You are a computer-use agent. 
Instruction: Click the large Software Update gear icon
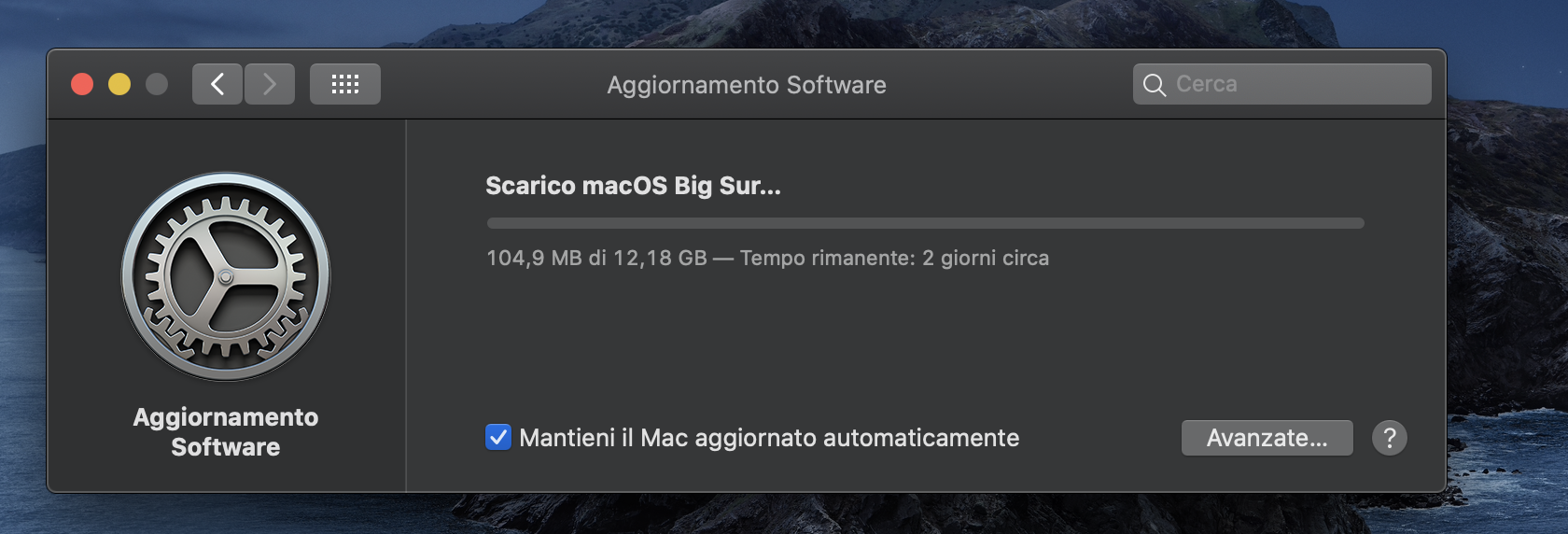[226, 276]
